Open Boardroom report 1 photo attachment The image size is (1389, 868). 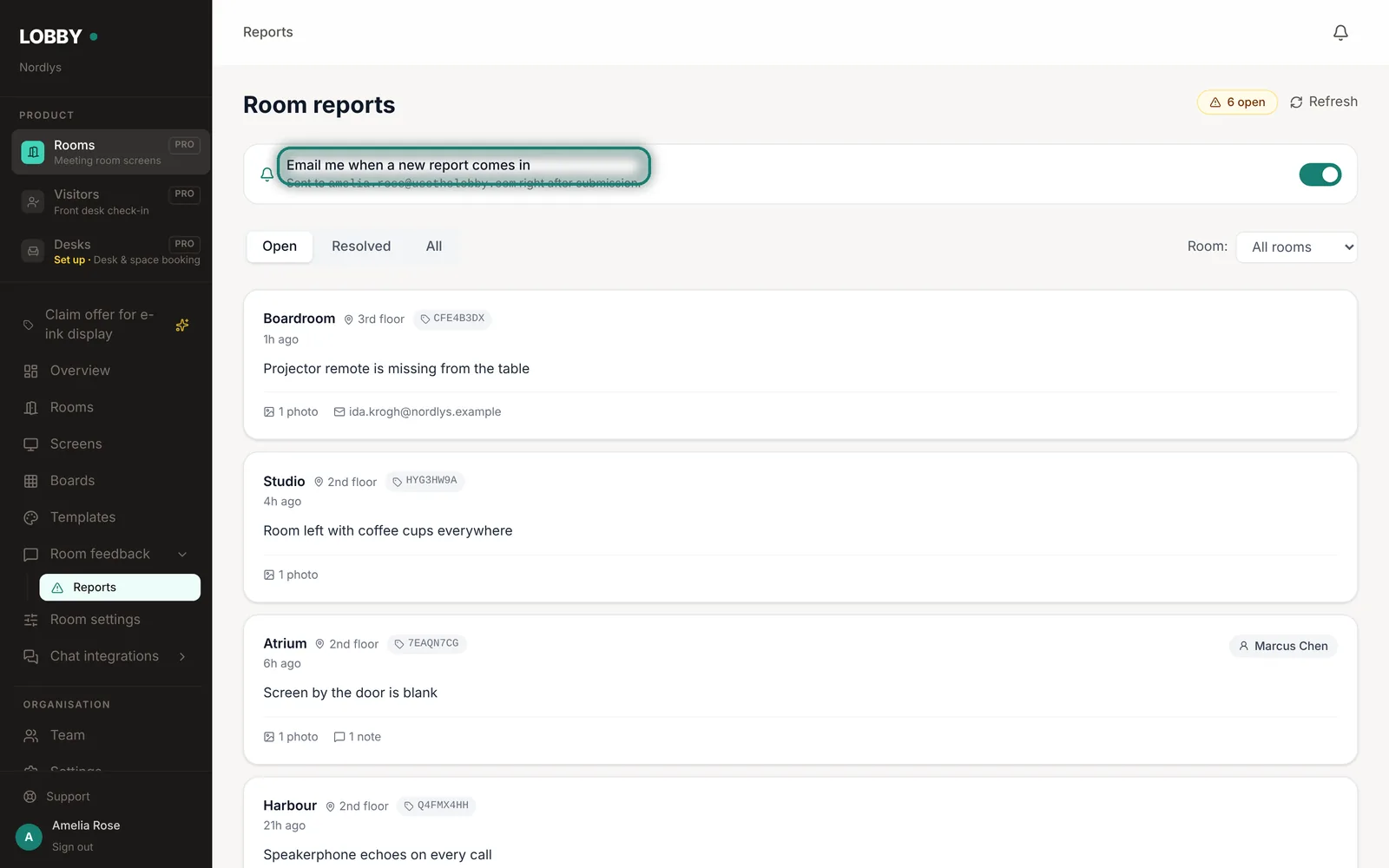[x=291, y=412]
